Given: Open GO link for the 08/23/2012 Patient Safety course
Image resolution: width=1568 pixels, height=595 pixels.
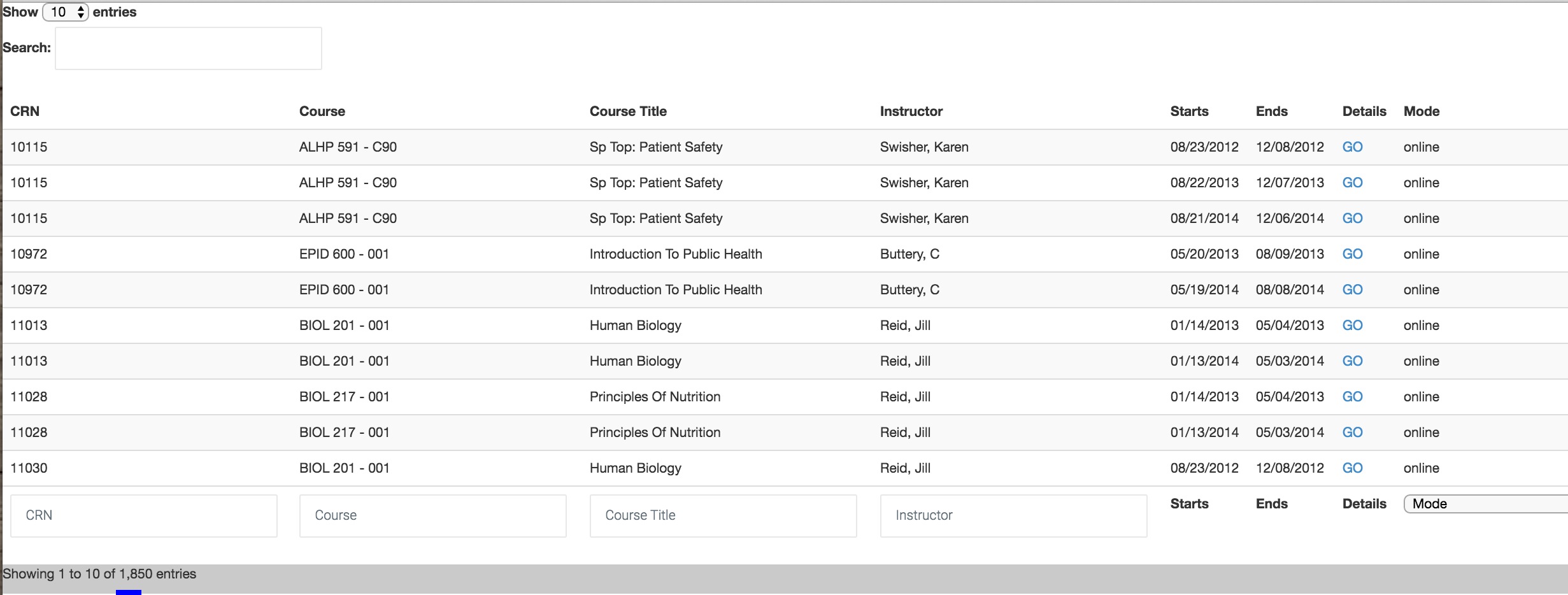Looking at the screenshot, I should coord(1352,147).
